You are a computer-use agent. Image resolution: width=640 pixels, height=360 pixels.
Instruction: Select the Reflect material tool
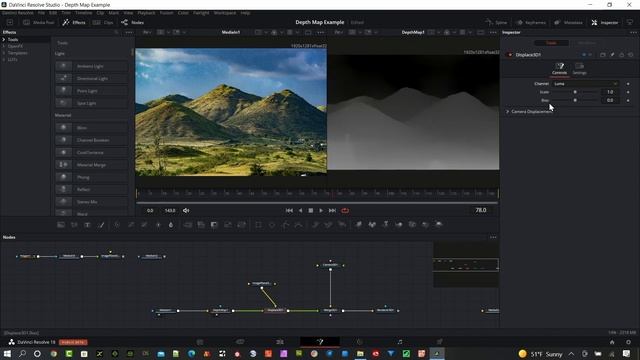click(91, 189)
